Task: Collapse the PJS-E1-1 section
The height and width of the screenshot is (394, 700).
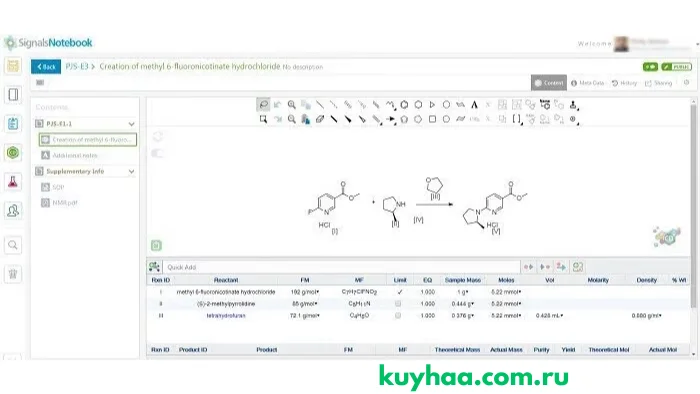Action: tap(131, 124)
